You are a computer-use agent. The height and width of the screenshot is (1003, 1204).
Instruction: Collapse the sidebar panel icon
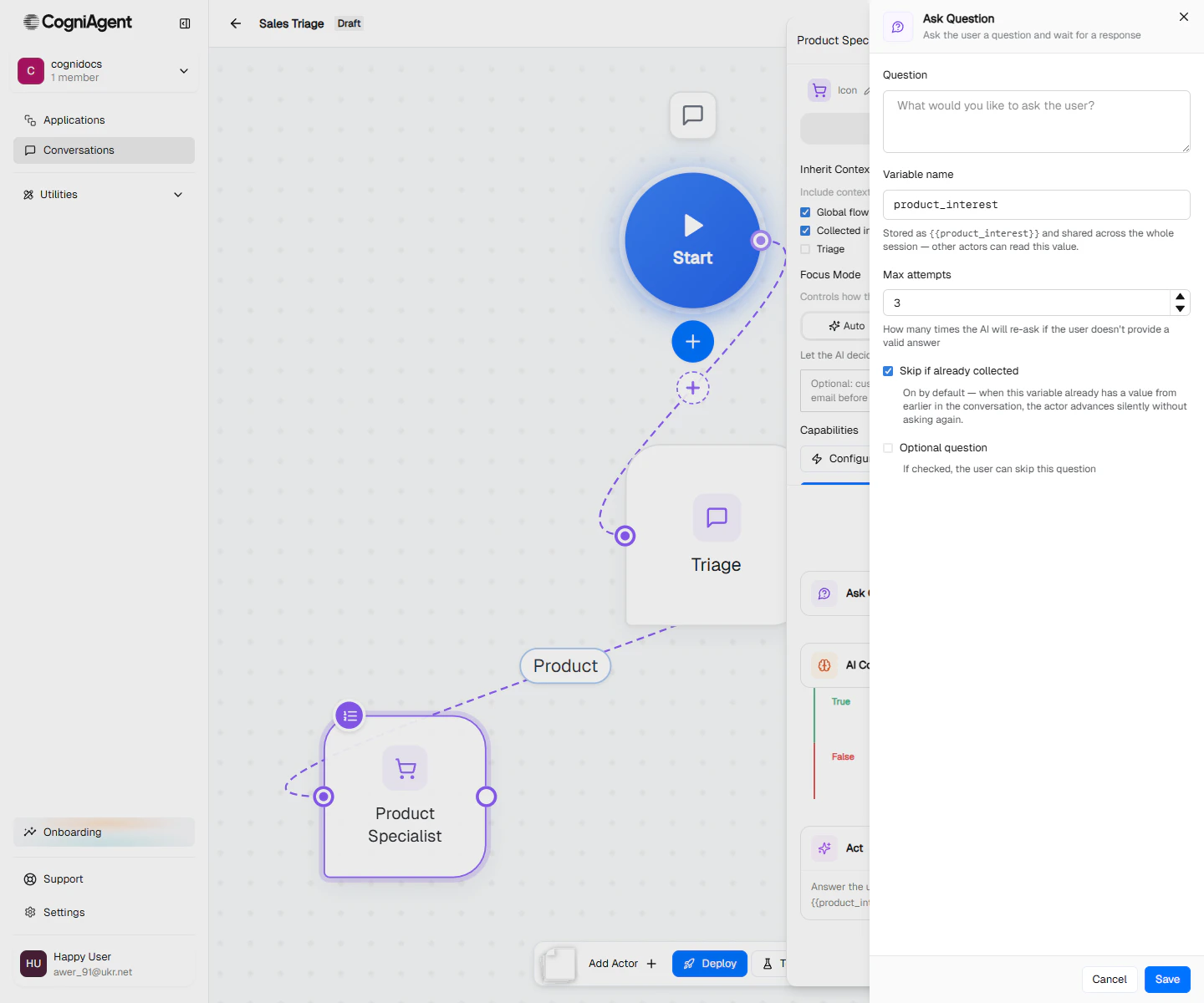coord(185,23)
